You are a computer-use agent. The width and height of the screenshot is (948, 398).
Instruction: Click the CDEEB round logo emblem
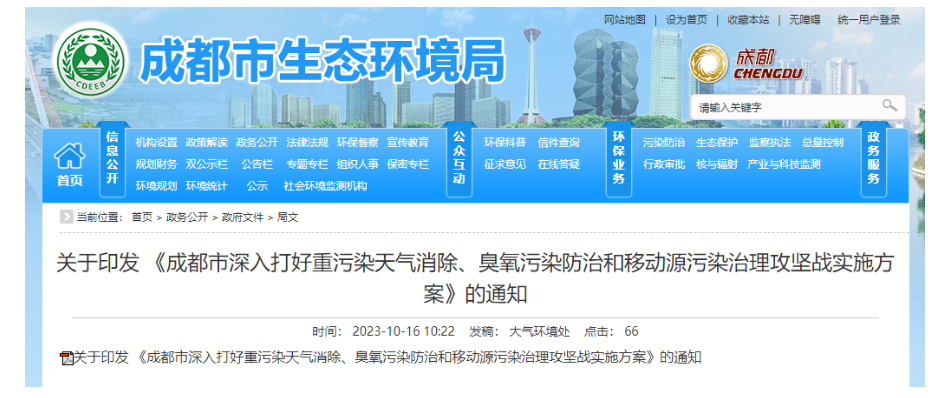(91, 62)
